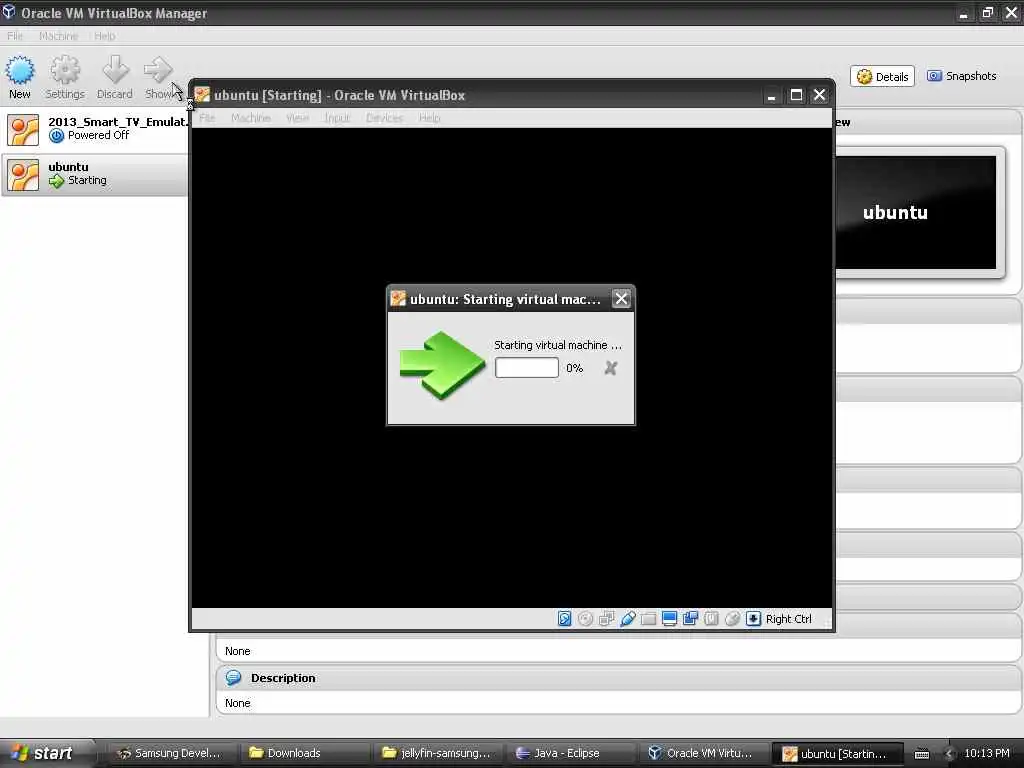Click the USB devices status icon
The width and height of the screenshot is (1024, 768).
coord(628,618)
